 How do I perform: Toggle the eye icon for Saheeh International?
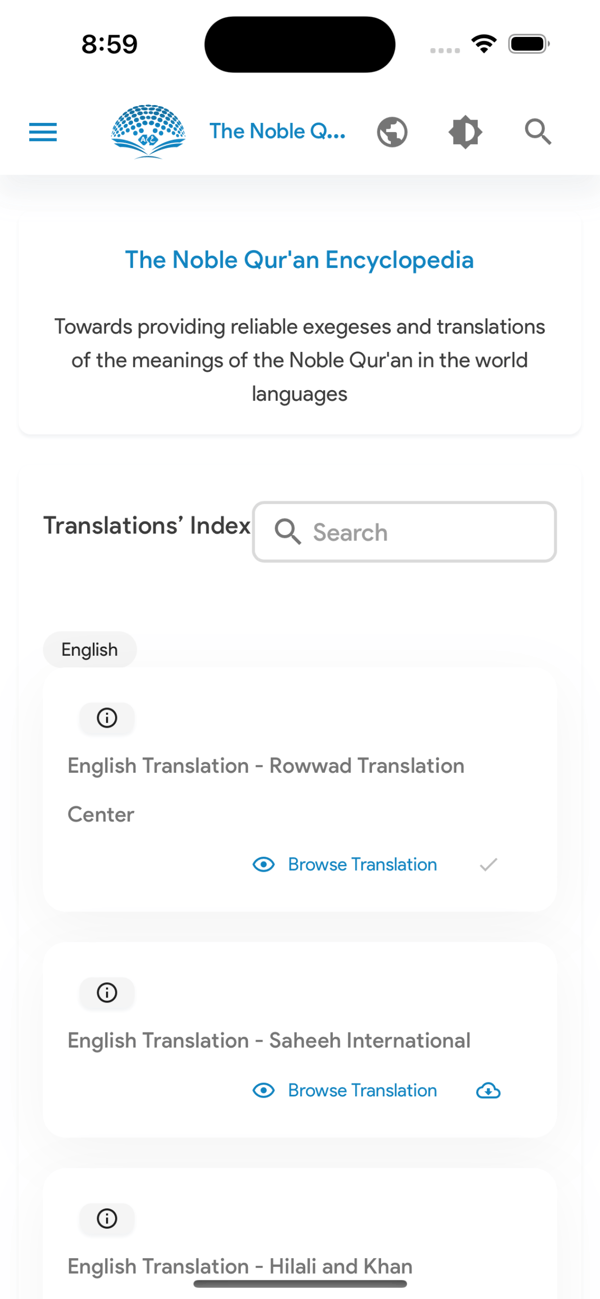click(263, 1090)
